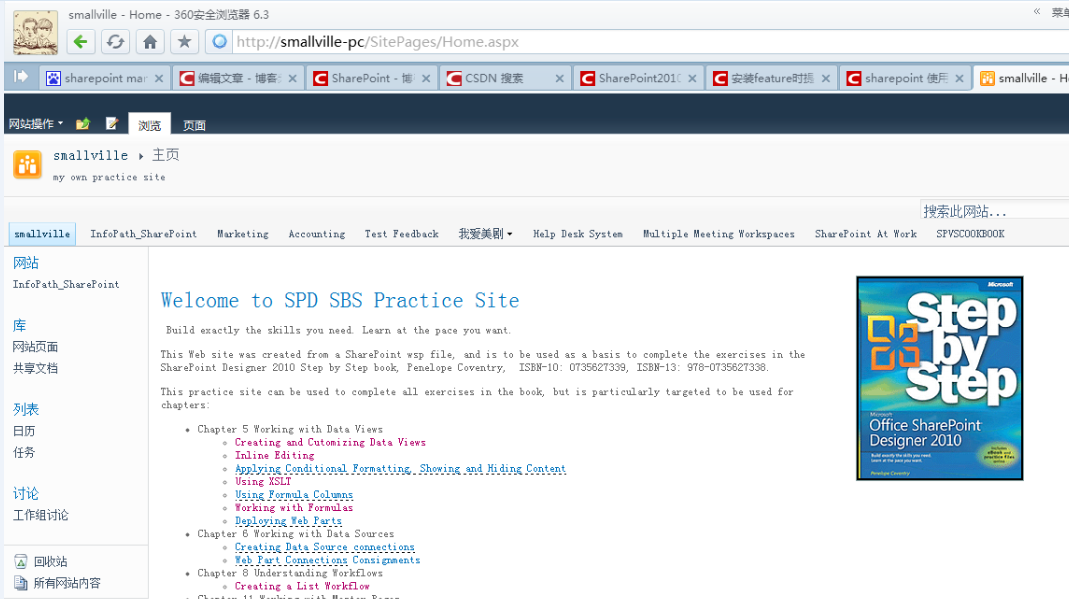Open Using XSLT link
The height and width of the screenshot is (599, 1069).
click(x=263, y=481)
